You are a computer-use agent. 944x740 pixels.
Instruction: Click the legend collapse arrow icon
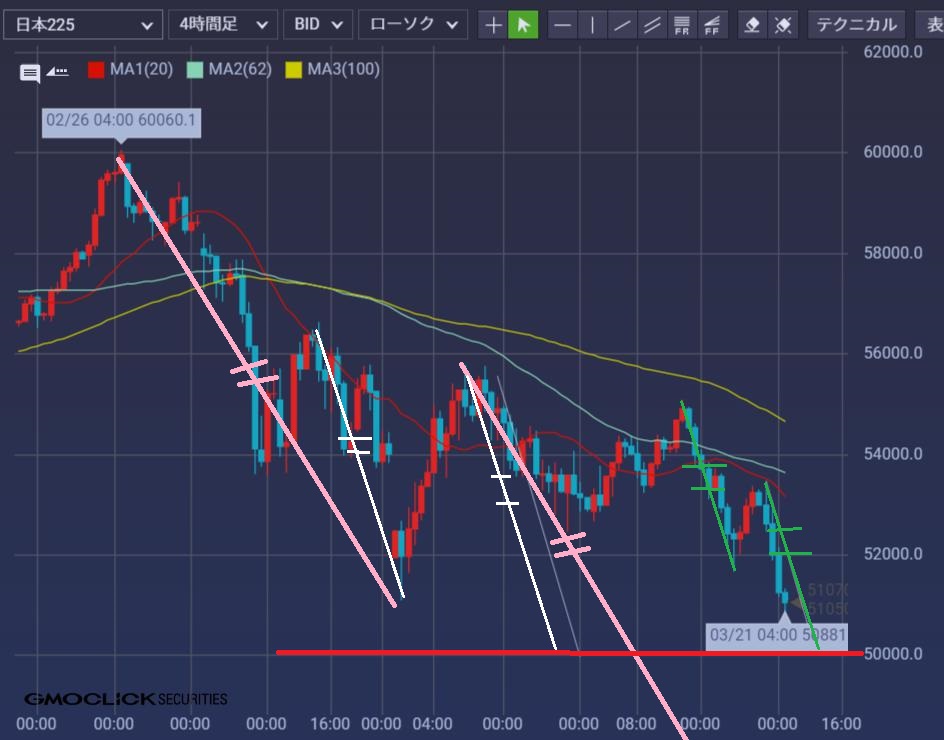[58, 71]
